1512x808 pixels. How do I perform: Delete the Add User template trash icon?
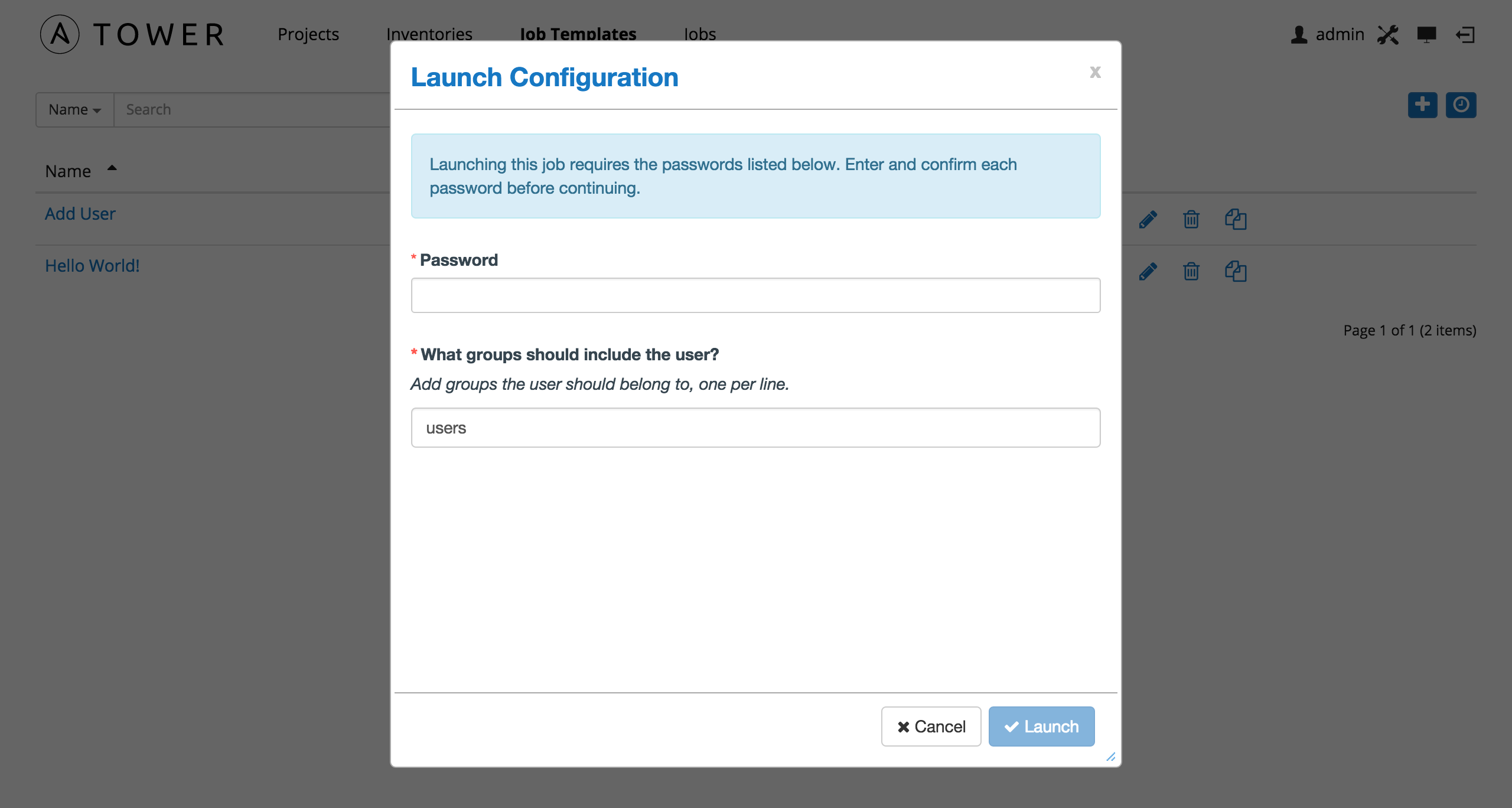click(x=1191, y=219)
